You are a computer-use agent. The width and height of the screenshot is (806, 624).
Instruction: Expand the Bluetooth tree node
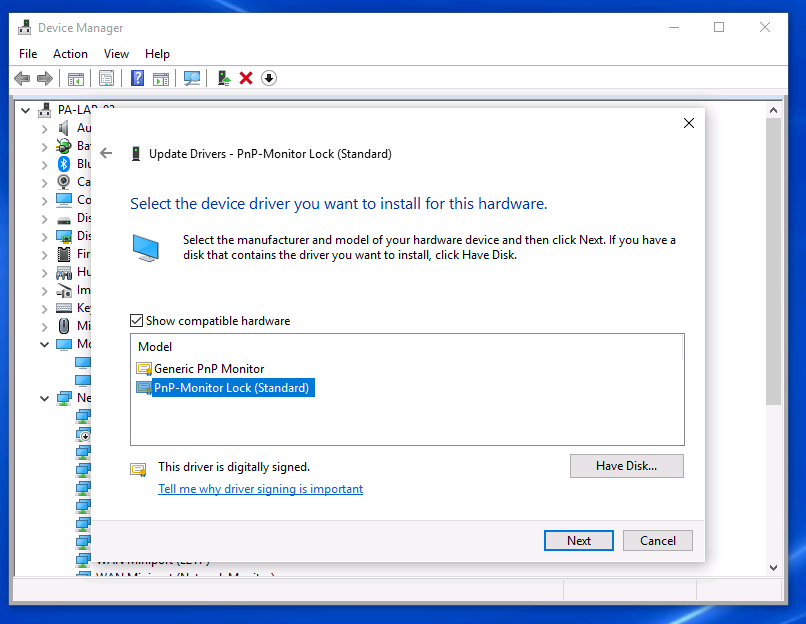point(44,164)
